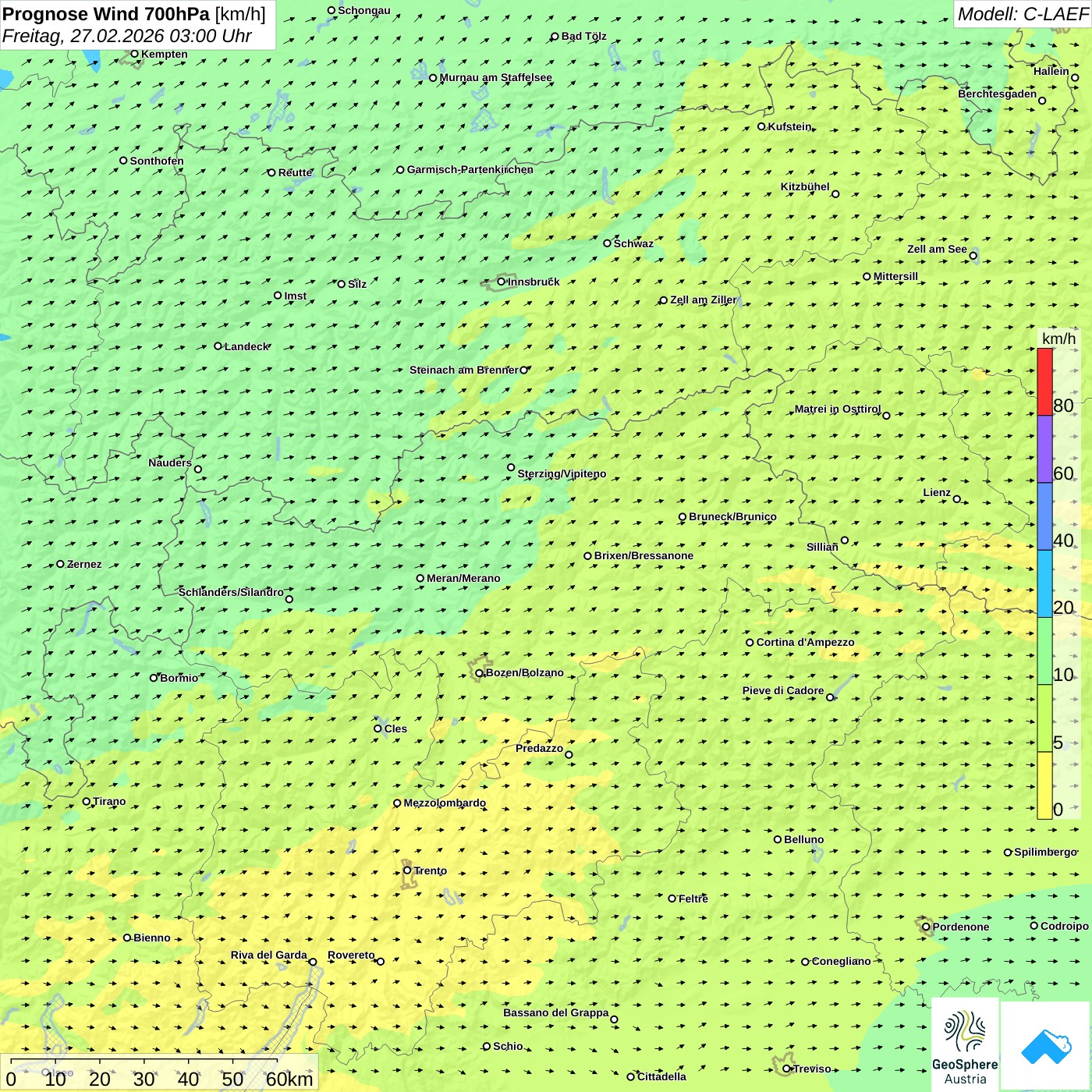Click the Belluno location circle
The height and width of the screenshot is (1092, 1092).
point(778,839)
